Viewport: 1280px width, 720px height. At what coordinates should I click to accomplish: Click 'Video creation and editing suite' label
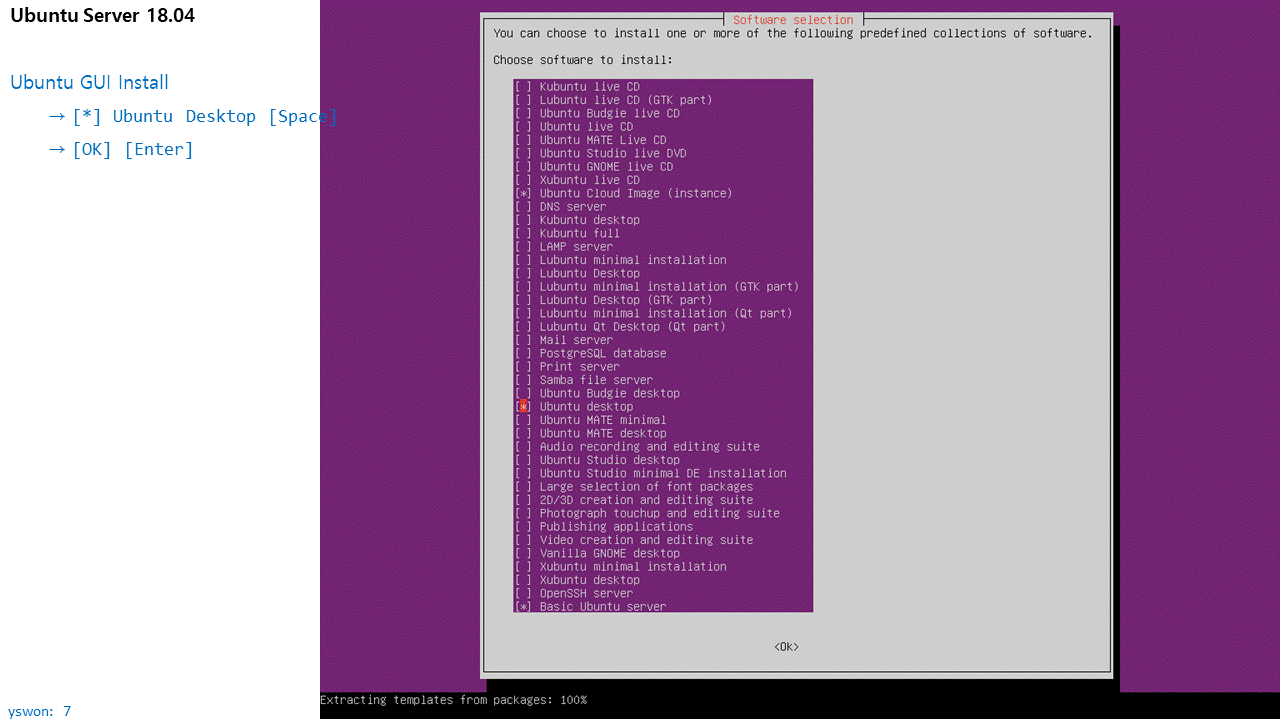646,540
